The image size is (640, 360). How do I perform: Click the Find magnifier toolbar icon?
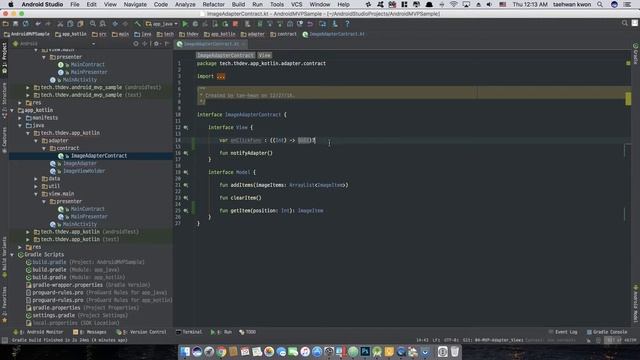pos(93,24)
